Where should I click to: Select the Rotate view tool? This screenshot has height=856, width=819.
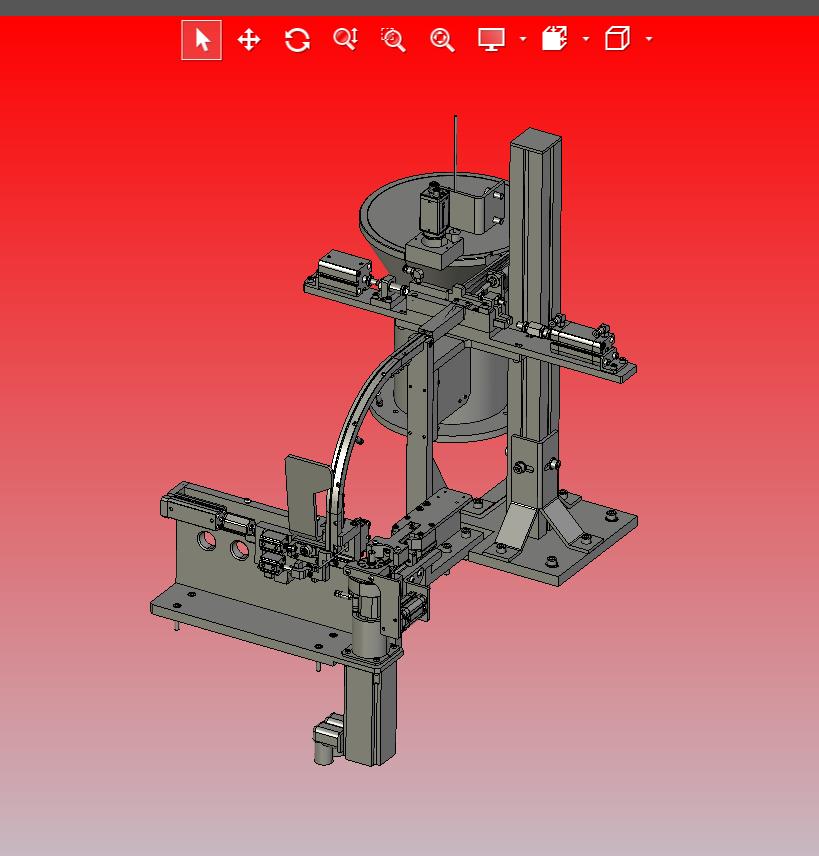point(297,40)
